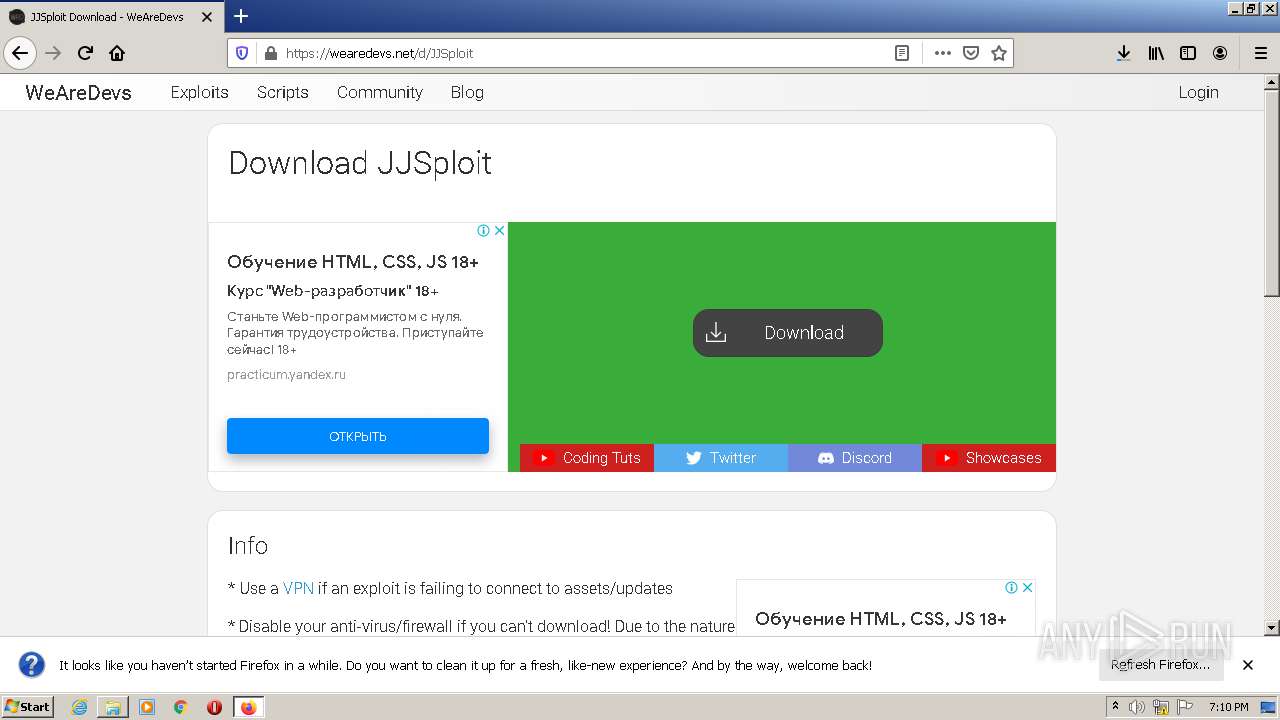
Task: Select the JJSploit Download - WeAreDevs tab
Action: 110,17
